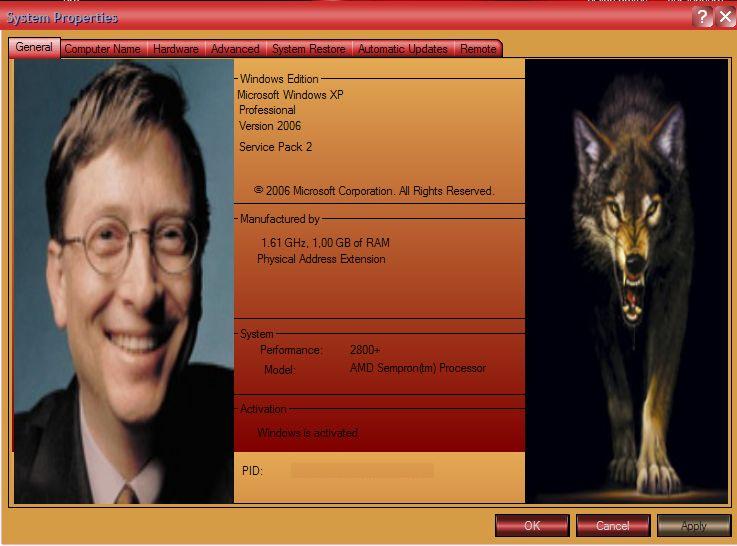Click the Cancel button

pyautogui.click(x=613, y=525)
